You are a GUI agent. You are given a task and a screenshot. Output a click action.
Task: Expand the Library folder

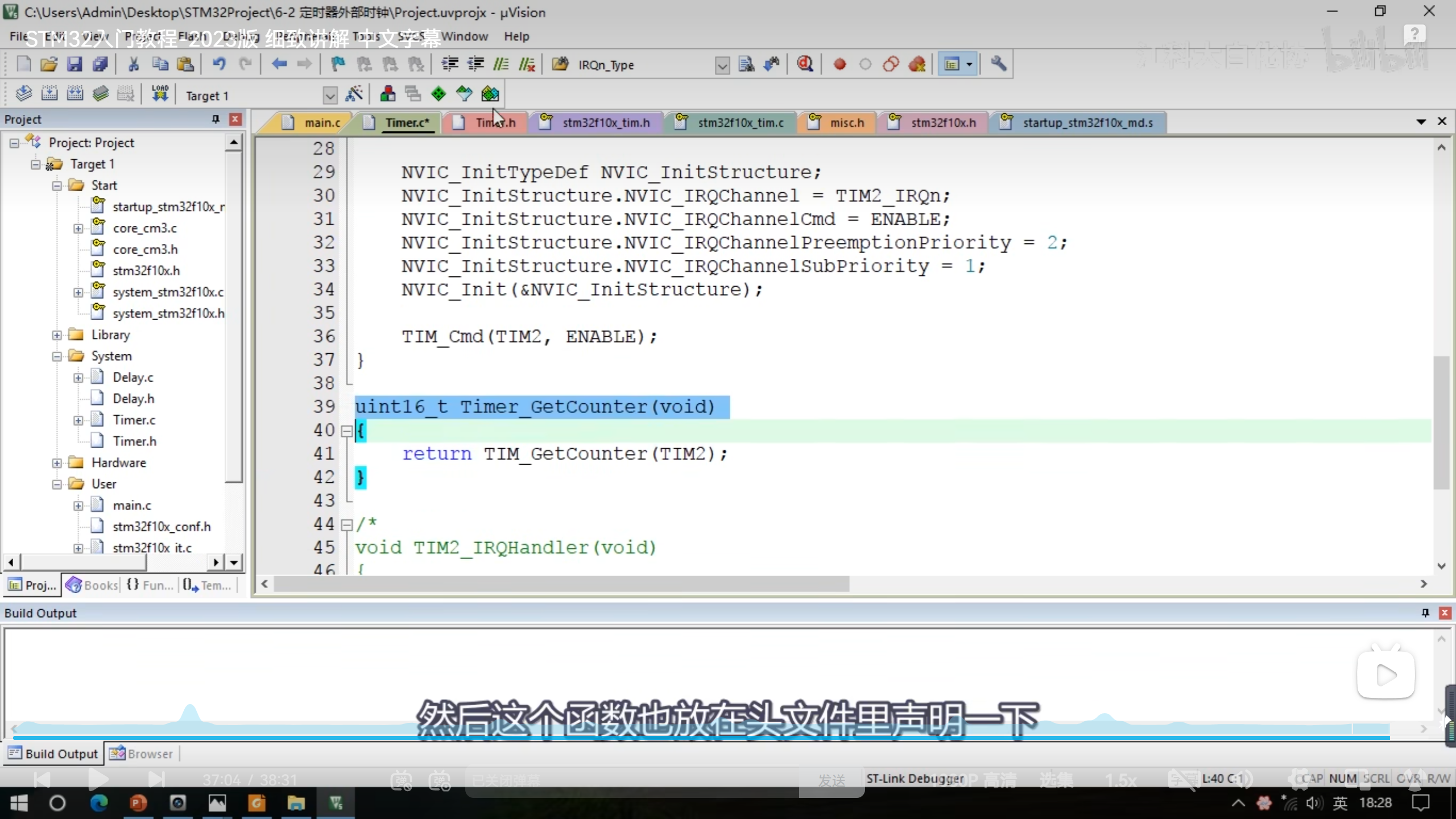57,335
